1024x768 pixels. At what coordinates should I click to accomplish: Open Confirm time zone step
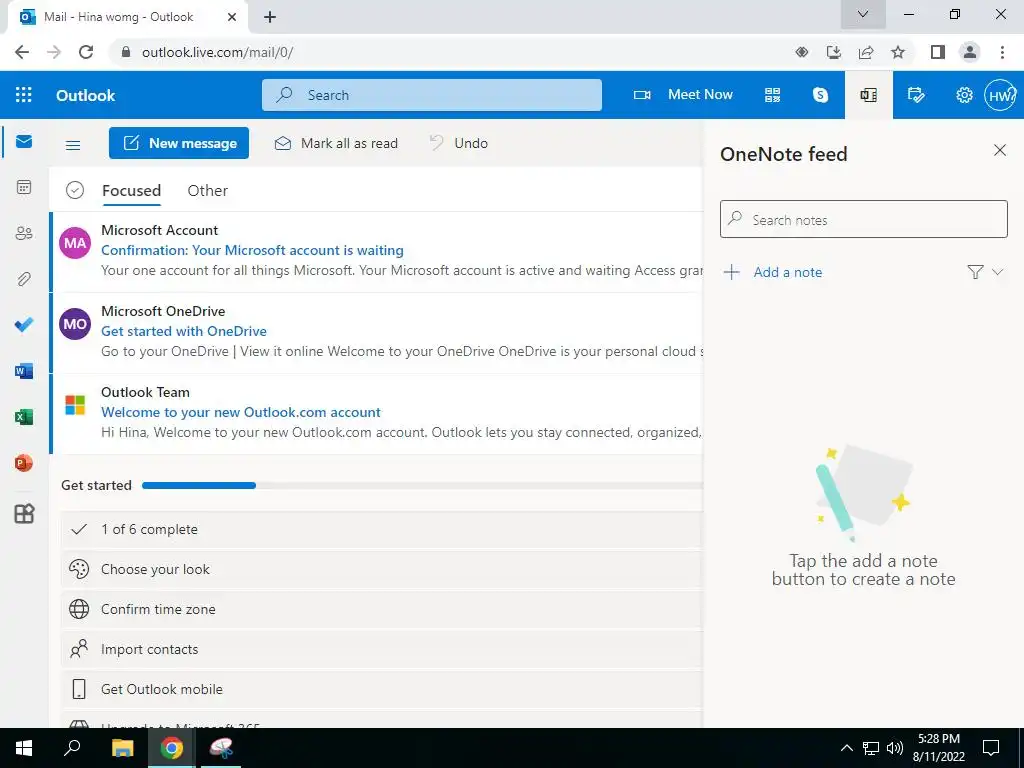pyautogui.click(x=382, y=609)
